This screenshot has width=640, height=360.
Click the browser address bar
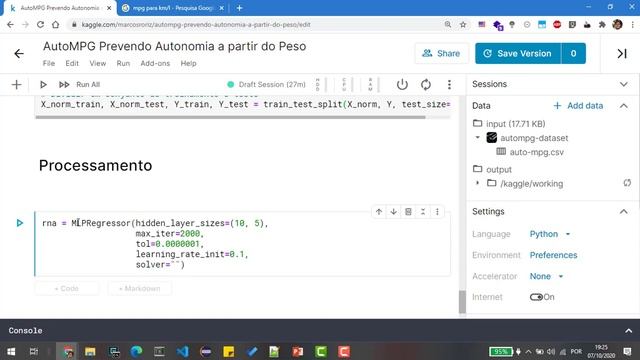(x=257, y=24)
